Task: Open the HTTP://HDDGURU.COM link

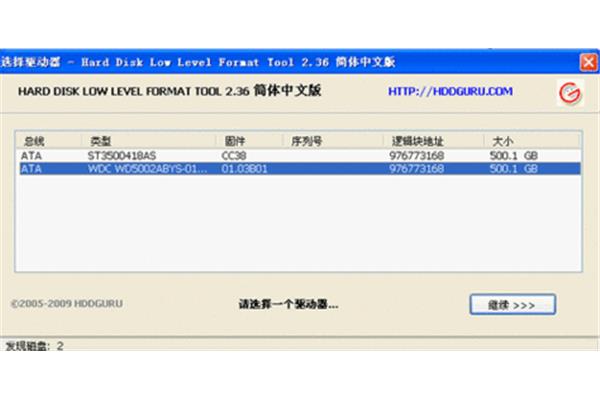Action: coord(450,91)
